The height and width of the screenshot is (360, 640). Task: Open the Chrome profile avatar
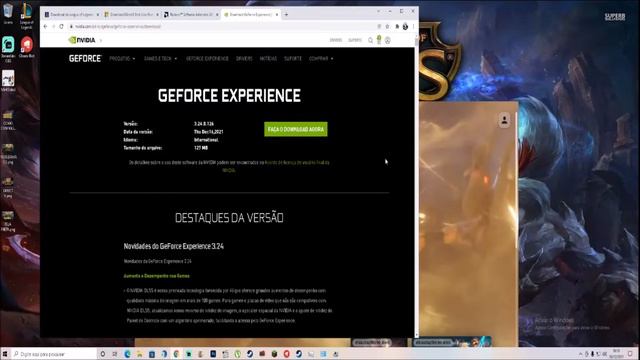pyautogui.click(x=405, y=26)
